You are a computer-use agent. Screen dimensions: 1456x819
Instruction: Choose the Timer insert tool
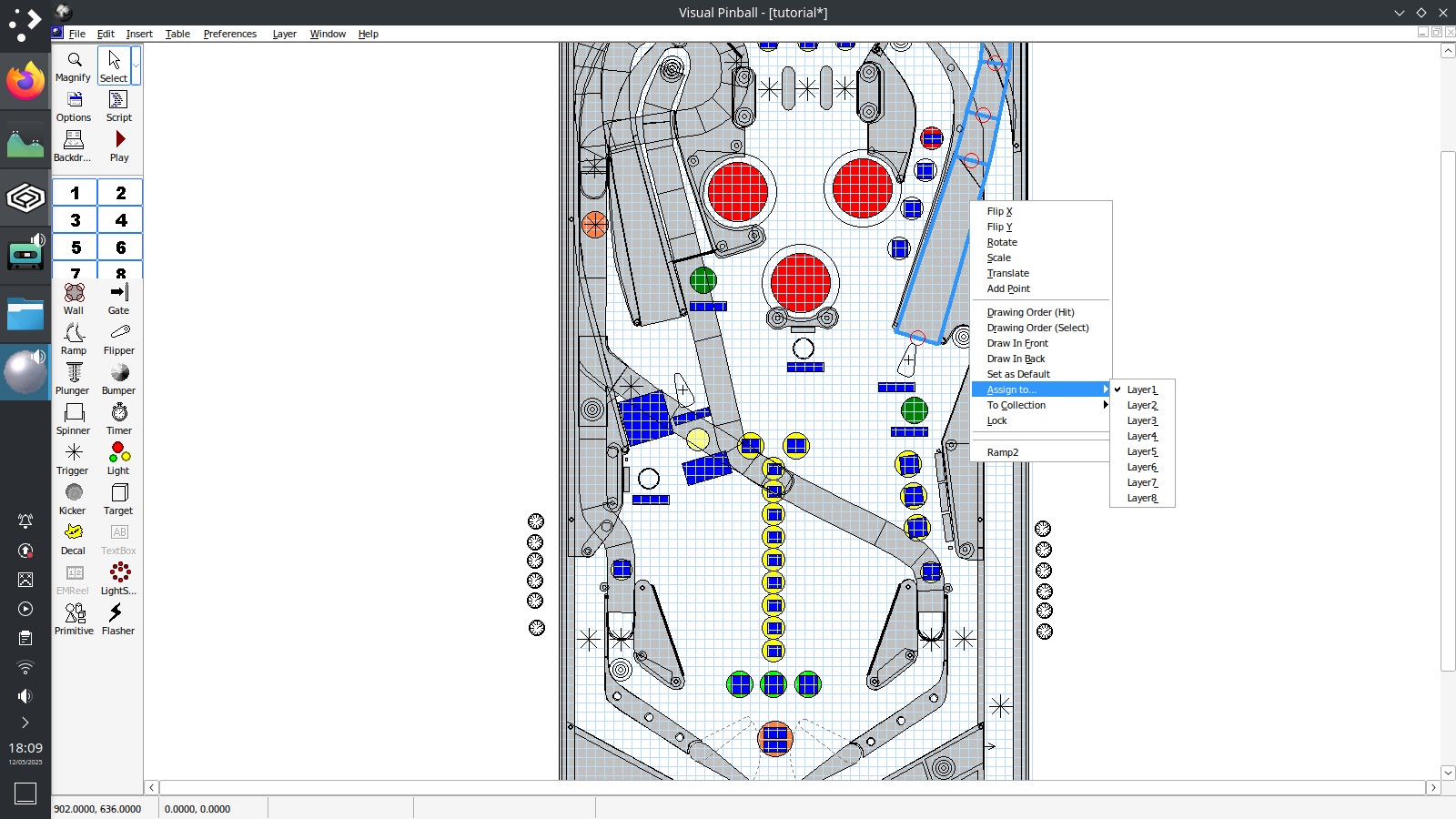coord(119,419)
